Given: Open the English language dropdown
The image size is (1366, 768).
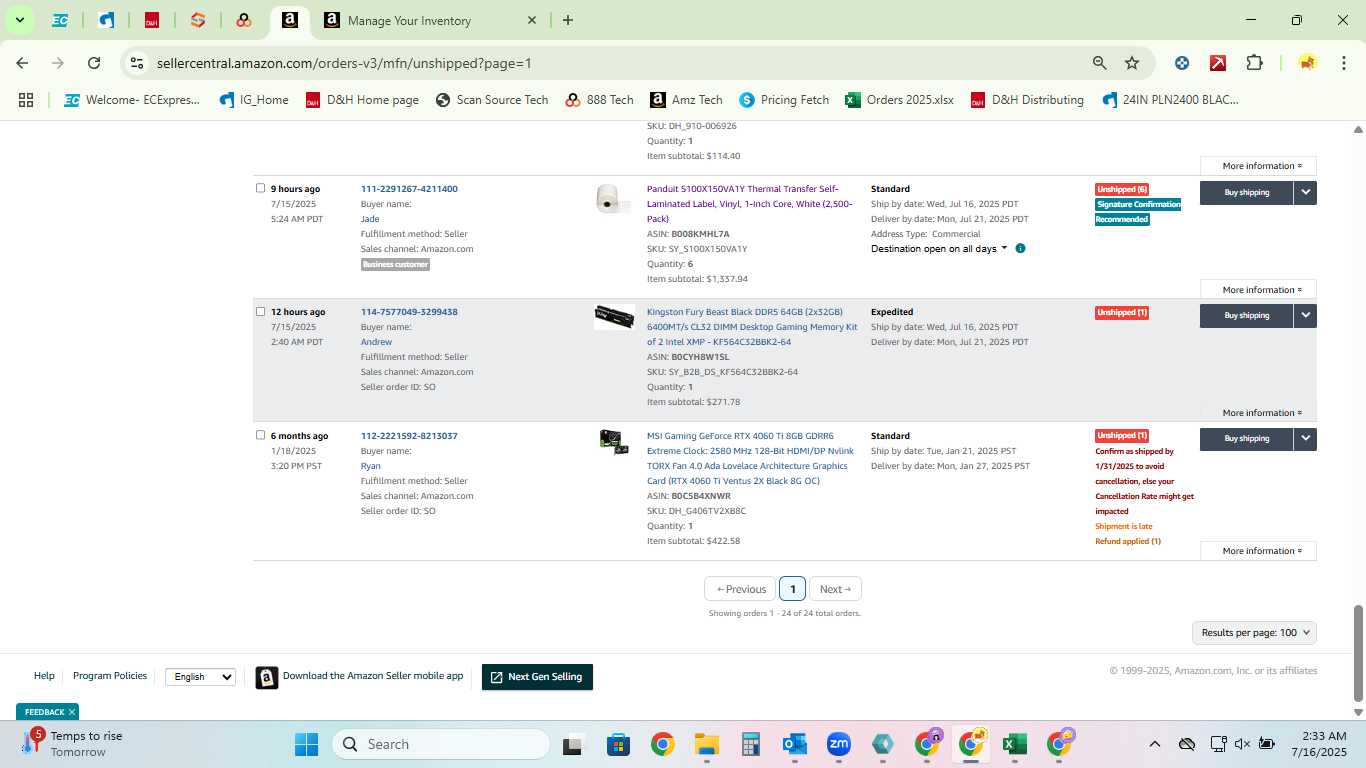Looking at the screenshot, I should pyautogui.click(x=200, y=677).
